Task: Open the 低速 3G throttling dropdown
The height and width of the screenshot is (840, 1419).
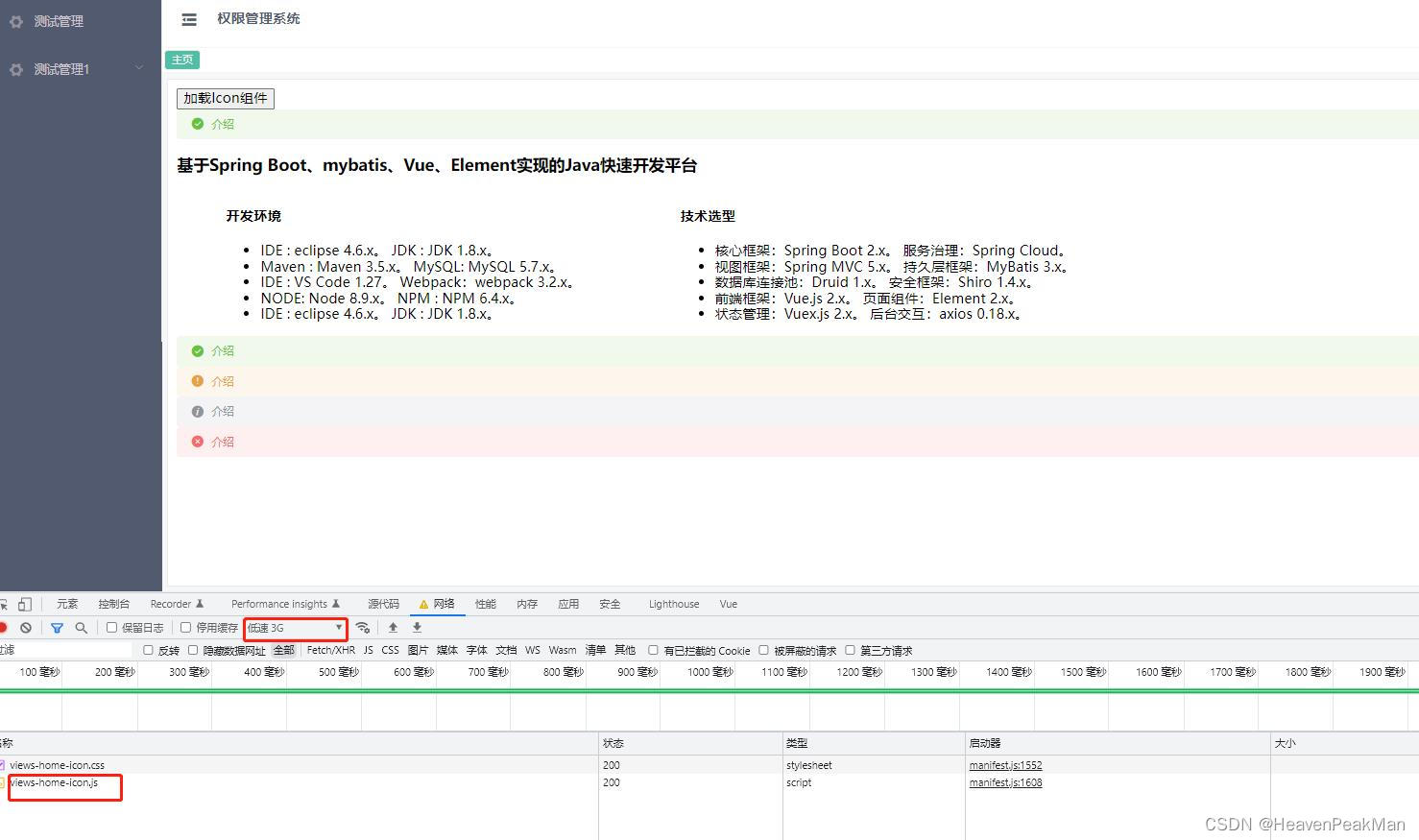Action: pos(295,628)
